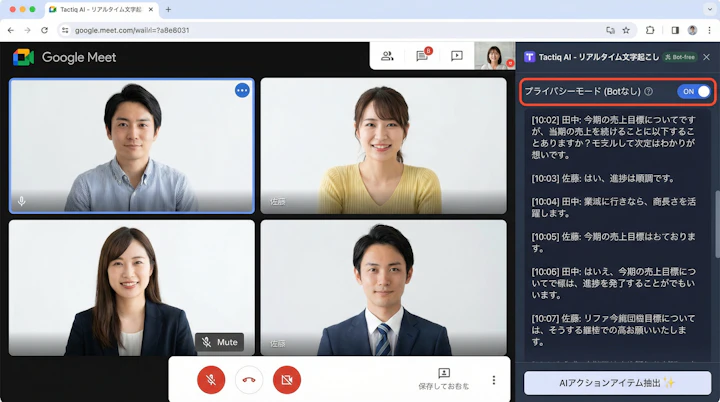Open the participants people icon

point(387,56)
